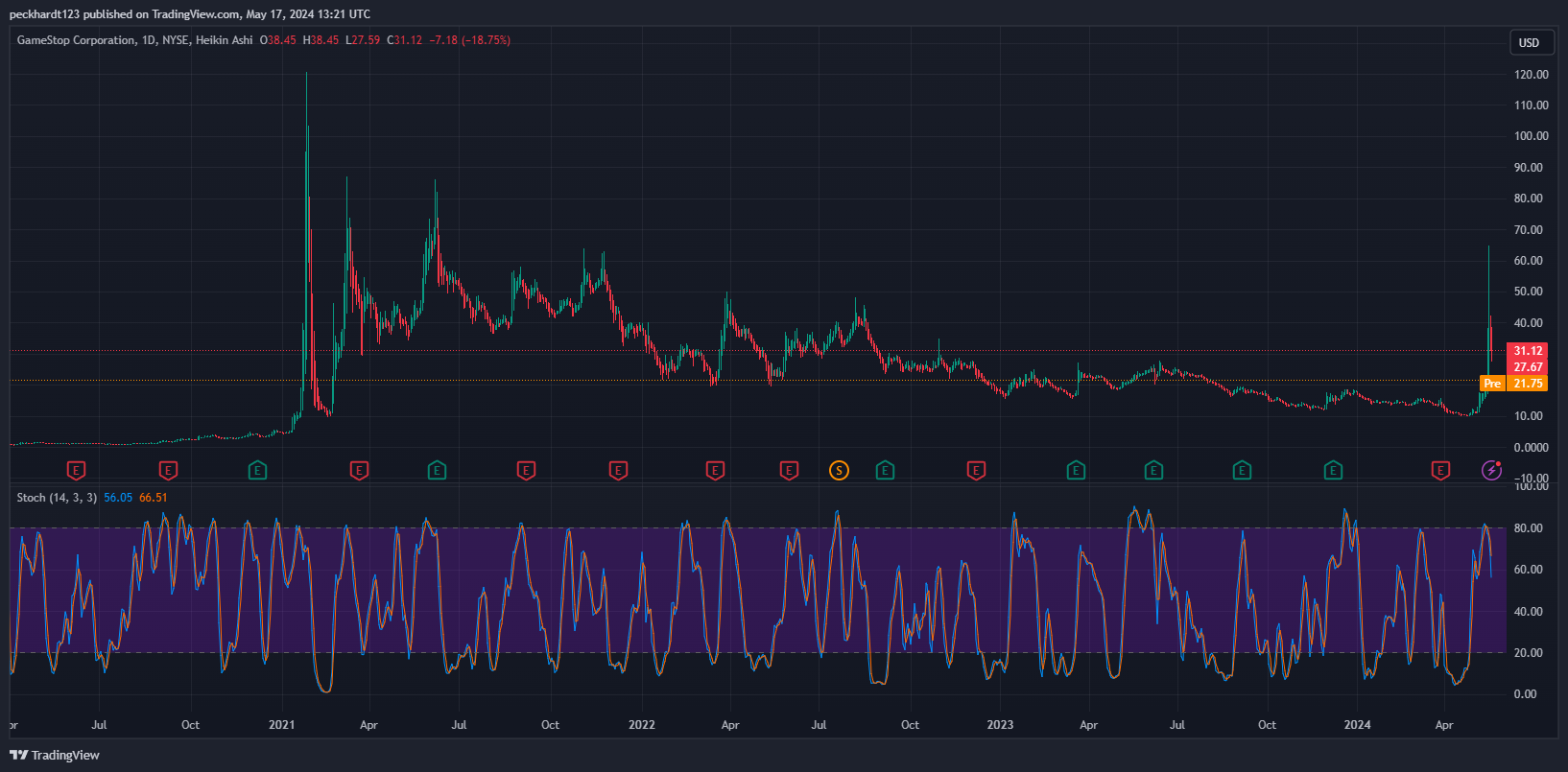
Task: Click the orange Stoch value 66.51
Action: 154,498
